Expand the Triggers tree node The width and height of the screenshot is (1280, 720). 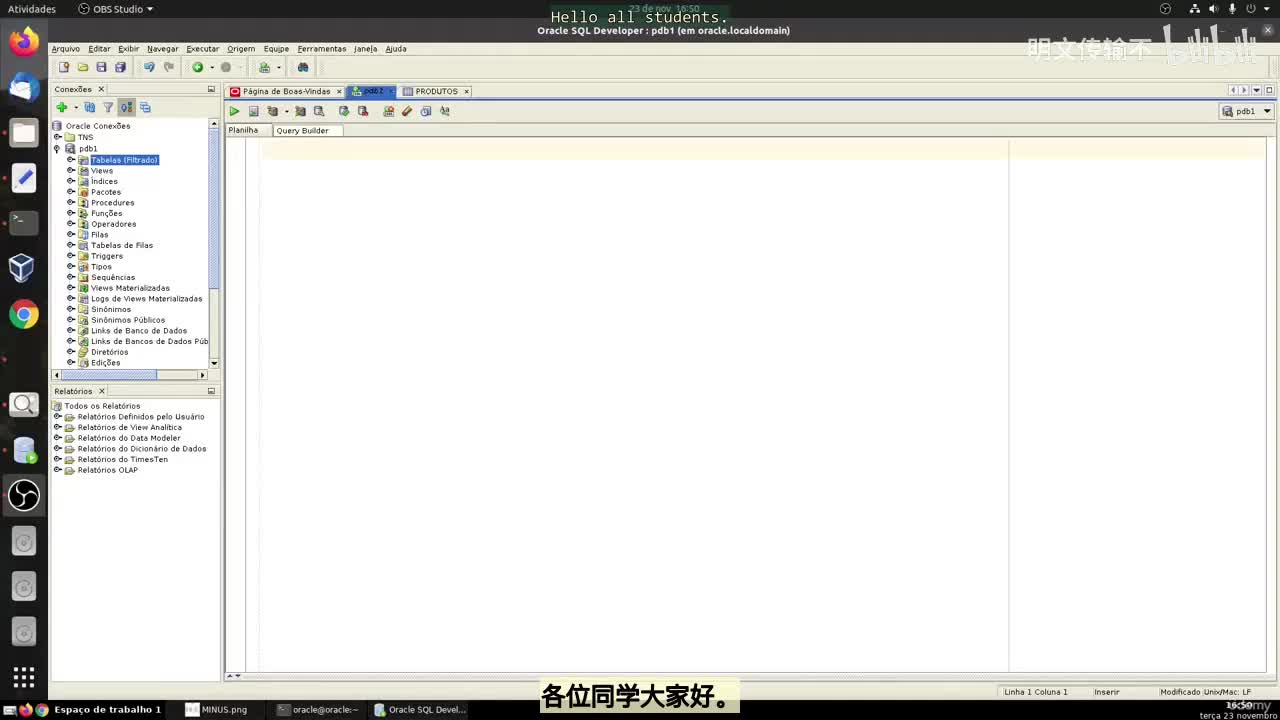71,256
